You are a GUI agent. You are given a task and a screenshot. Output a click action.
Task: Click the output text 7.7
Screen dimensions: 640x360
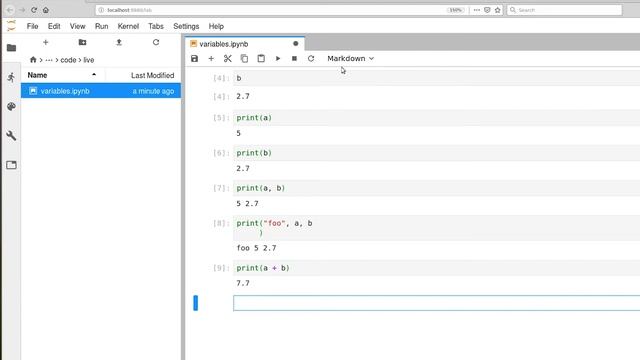point(243,283)
